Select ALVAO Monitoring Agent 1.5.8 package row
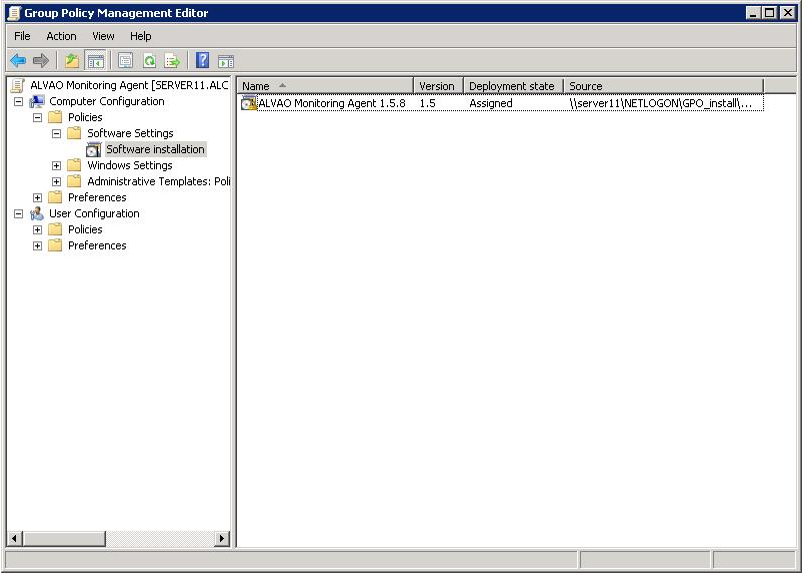804x573 pixels. 331,103
